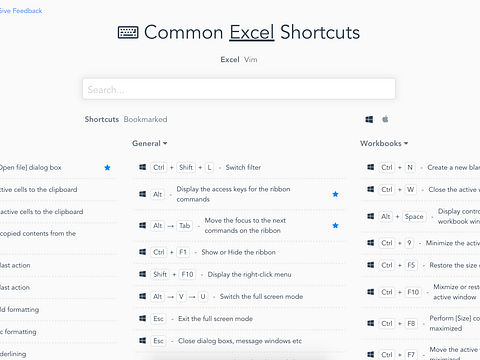This screenshot has height=360, width=480.
Task: Click the keyboard icon beside the page title
Action: [x=128, y=32]
